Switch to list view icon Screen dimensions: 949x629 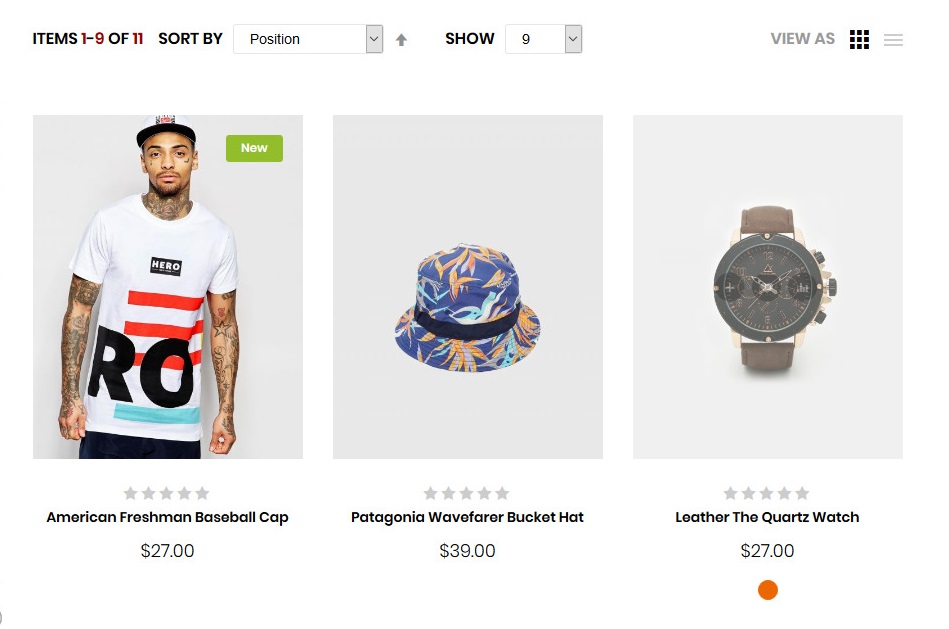(x=893, y=40)
